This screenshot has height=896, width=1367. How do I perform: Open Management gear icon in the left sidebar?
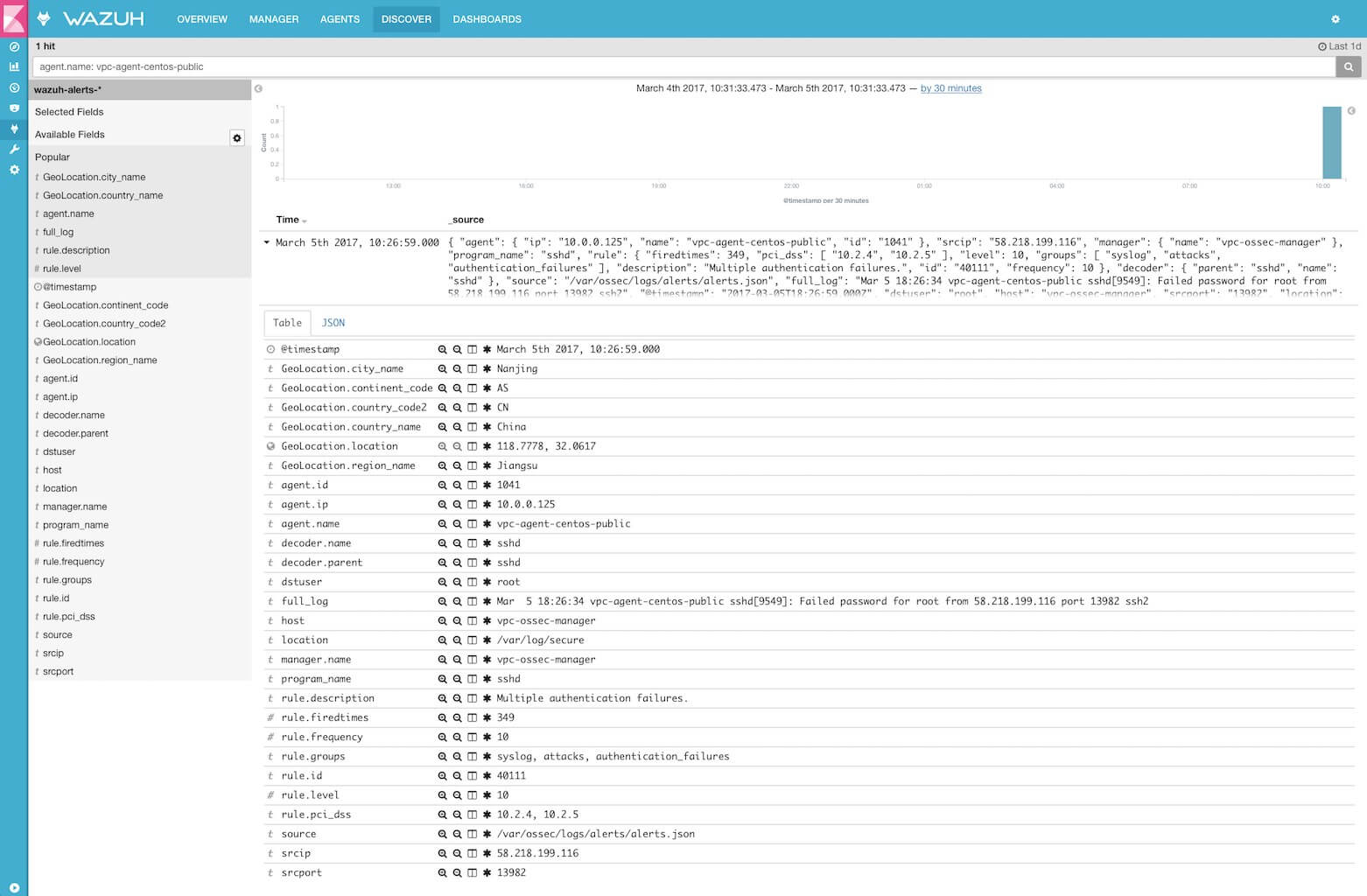[x=14, y=170]
